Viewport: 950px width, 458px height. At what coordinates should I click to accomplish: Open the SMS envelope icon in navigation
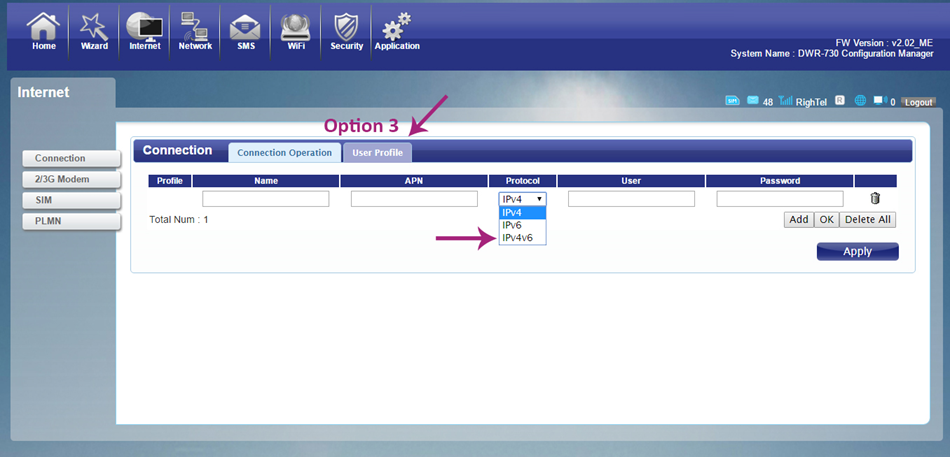click(x=246, y=31)
